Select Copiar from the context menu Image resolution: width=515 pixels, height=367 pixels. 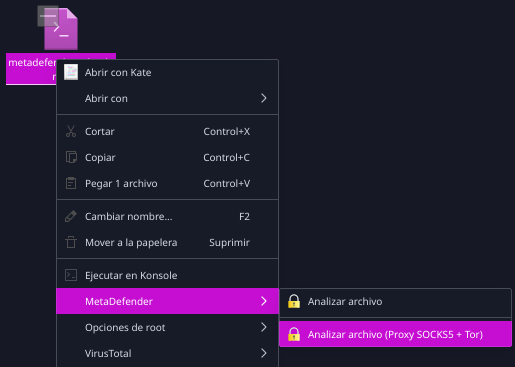pyautogui.click(x=167, y=157)
